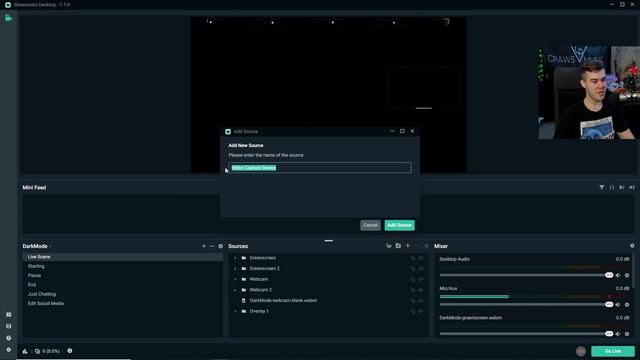
Task: Click the info icon in the status bar
Action: 70,351
